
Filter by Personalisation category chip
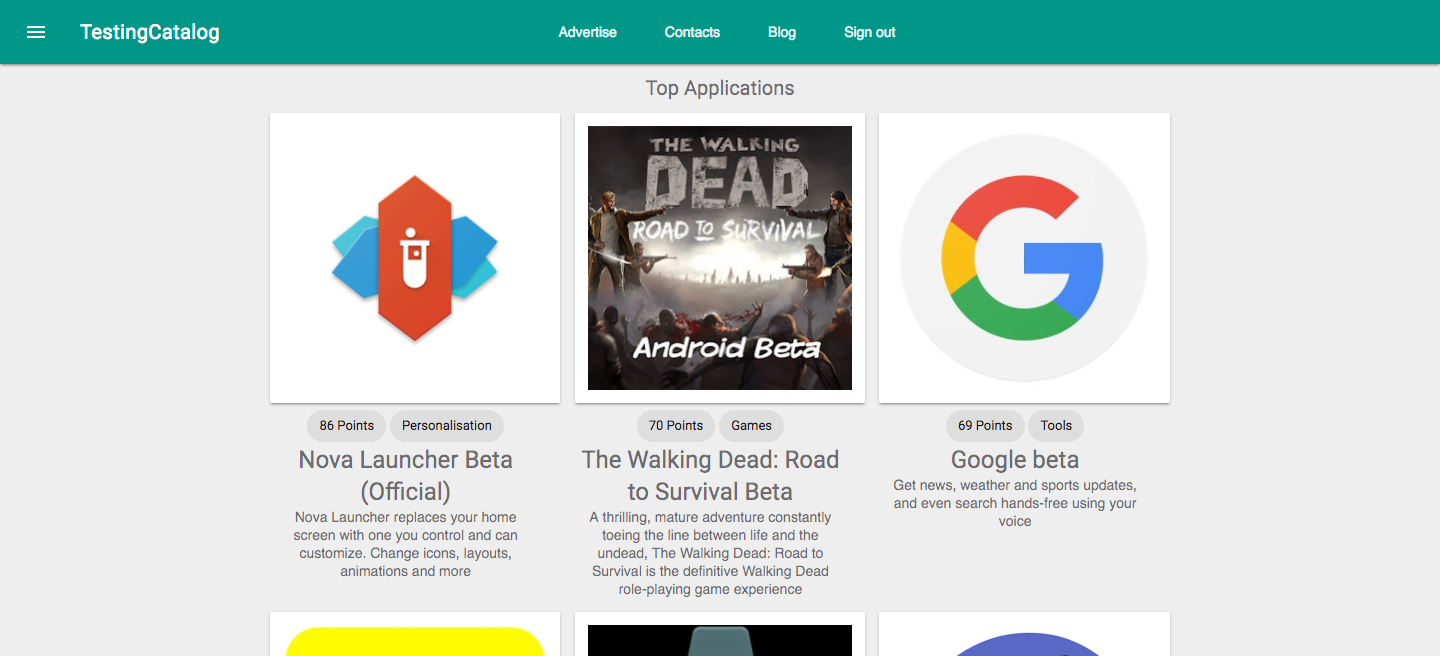[x=447, y=425]
